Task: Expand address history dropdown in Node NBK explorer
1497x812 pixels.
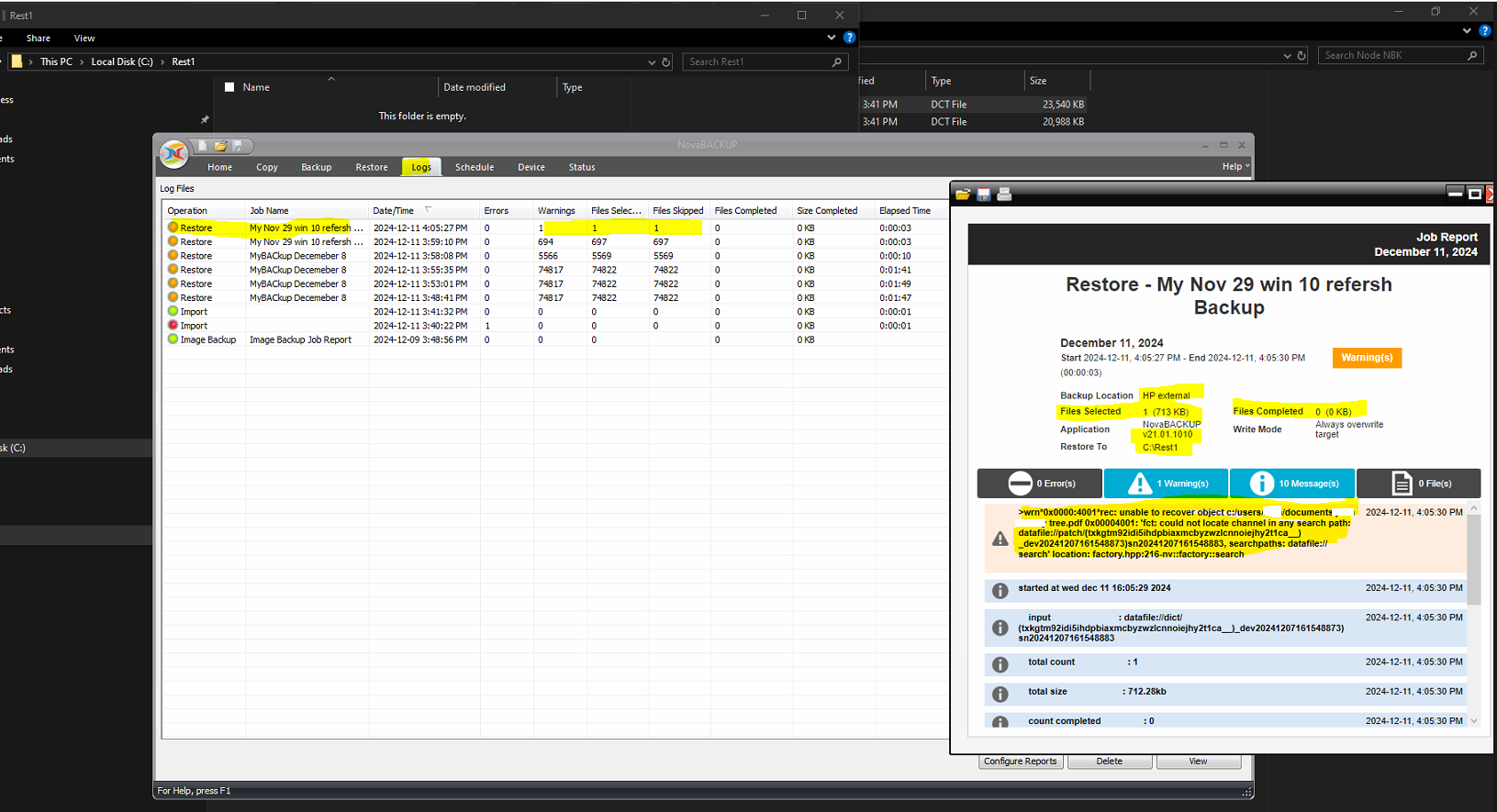Action: coord(1287,56)
